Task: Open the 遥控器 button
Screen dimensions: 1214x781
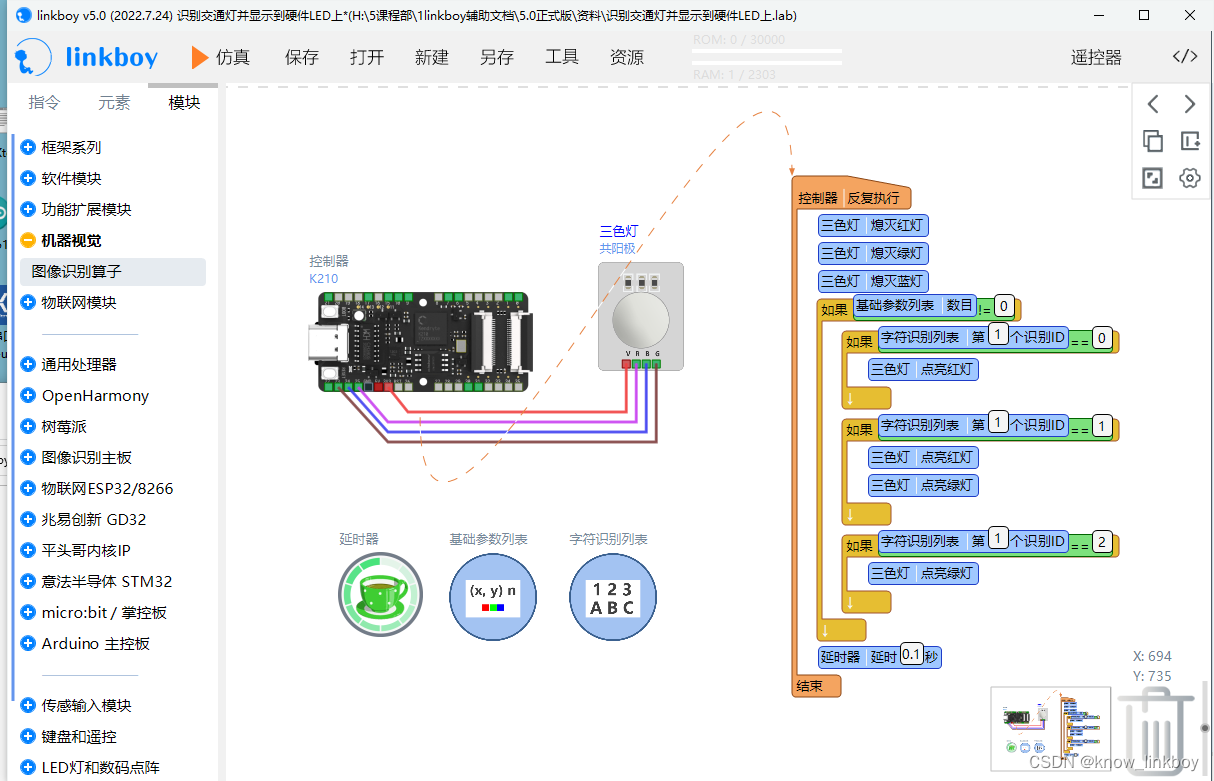Action: pyautogui.click(x=1096, y=57)
